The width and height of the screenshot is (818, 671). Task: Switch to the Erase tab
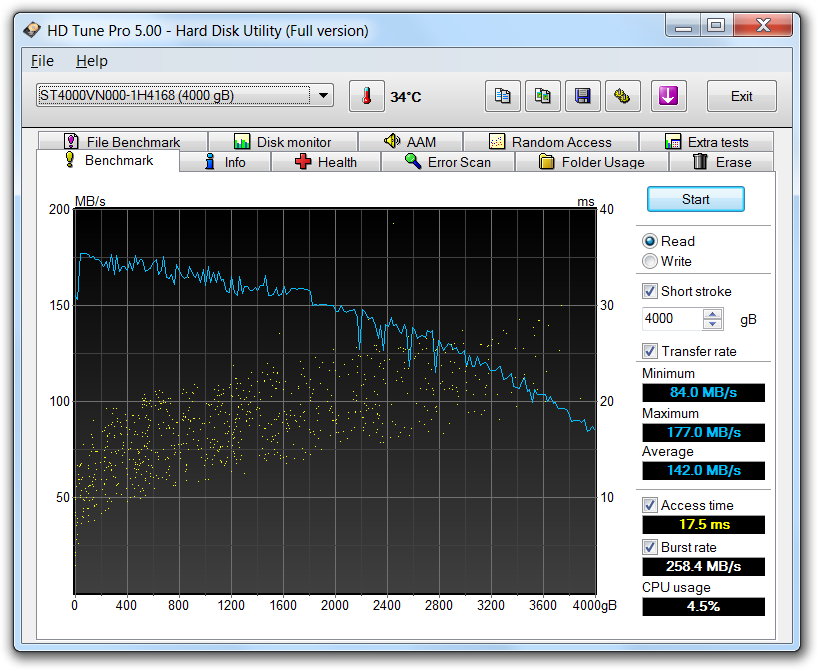tap(721, 162)
